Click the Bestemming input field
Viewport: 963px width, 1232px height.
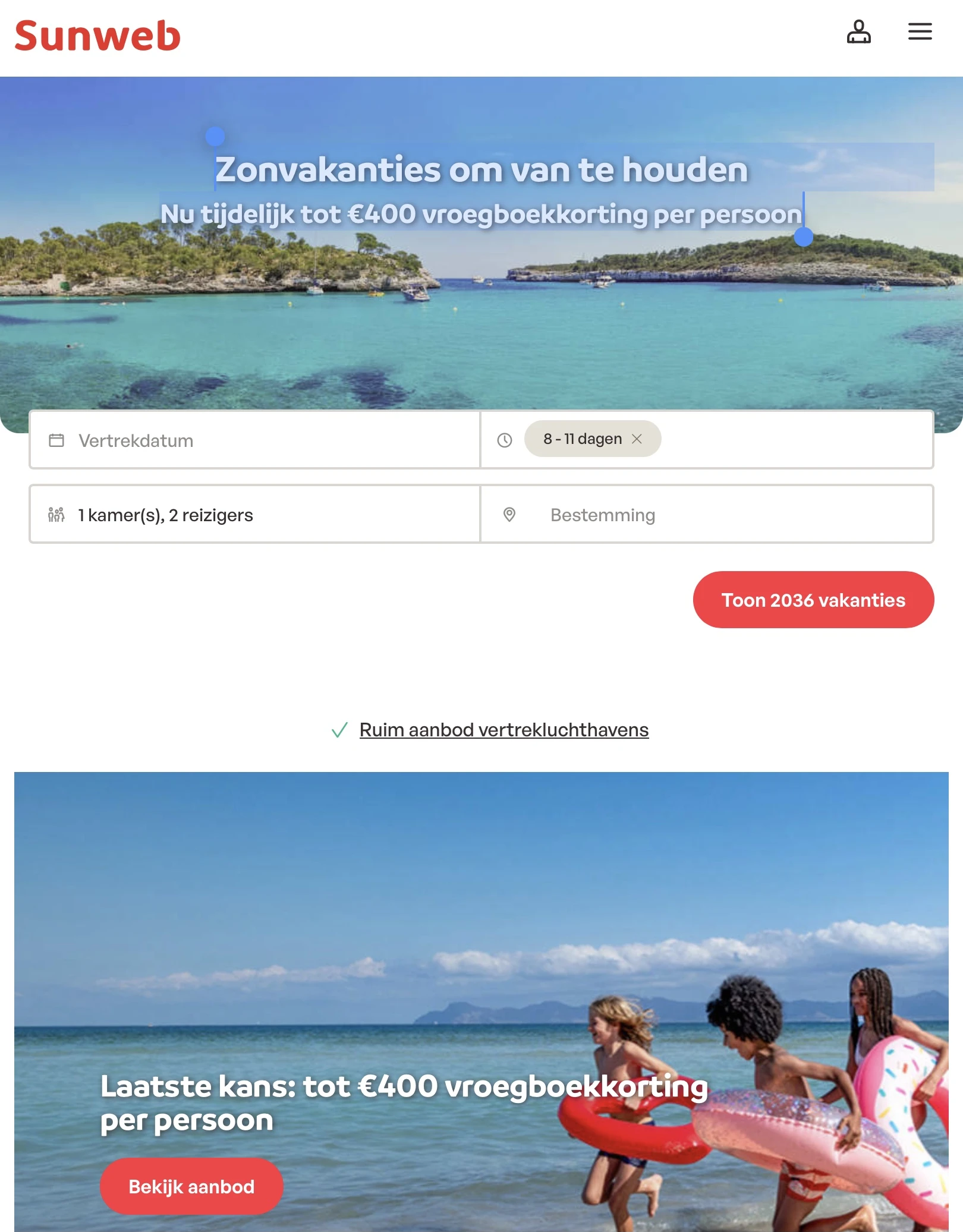[x=707, y=514]
